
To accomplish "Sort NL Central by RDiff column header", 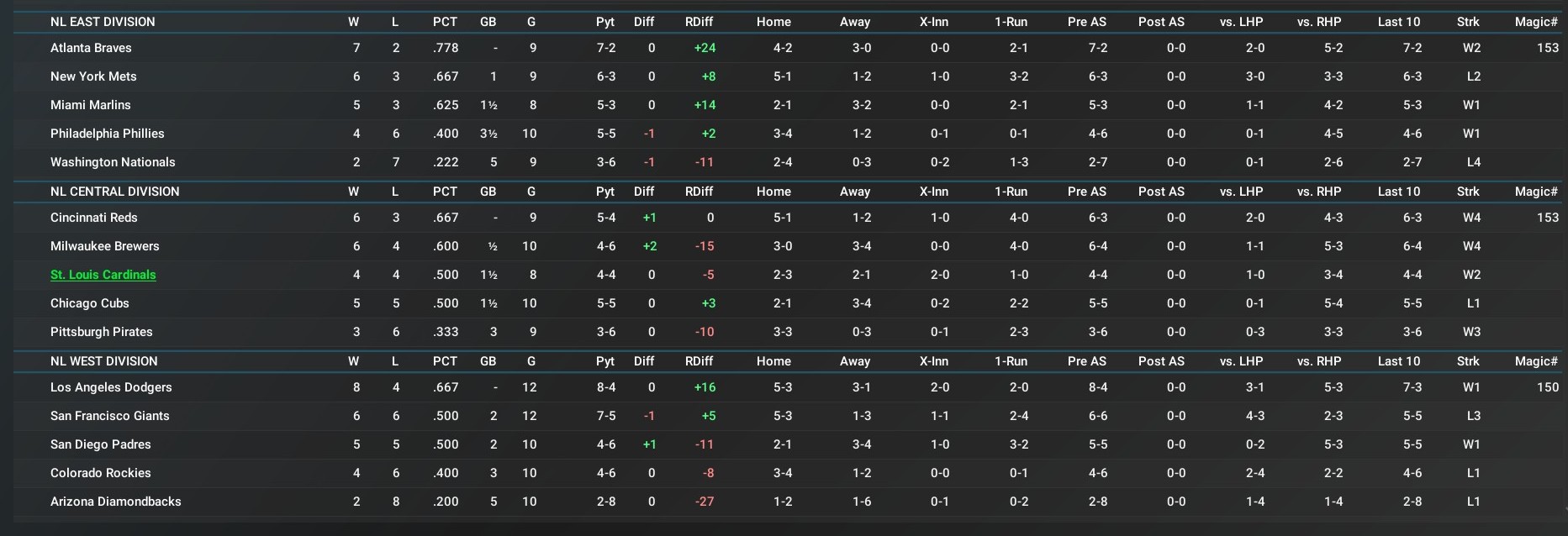I will (x=699, y=192).
